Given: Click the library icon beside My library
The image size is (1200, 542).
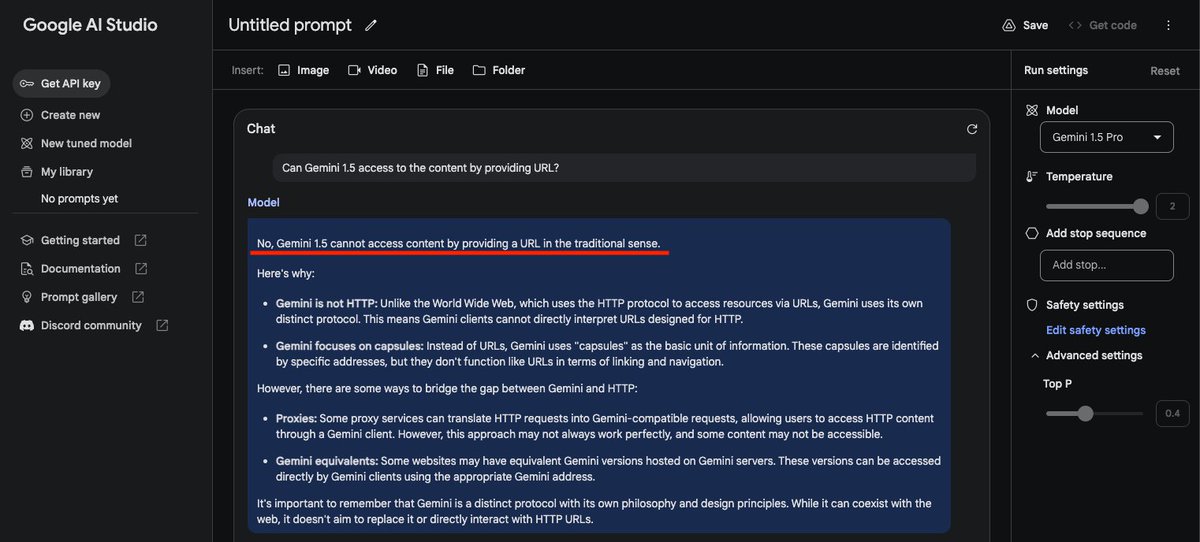Looking at the screenshot, I should coord(27,171).
